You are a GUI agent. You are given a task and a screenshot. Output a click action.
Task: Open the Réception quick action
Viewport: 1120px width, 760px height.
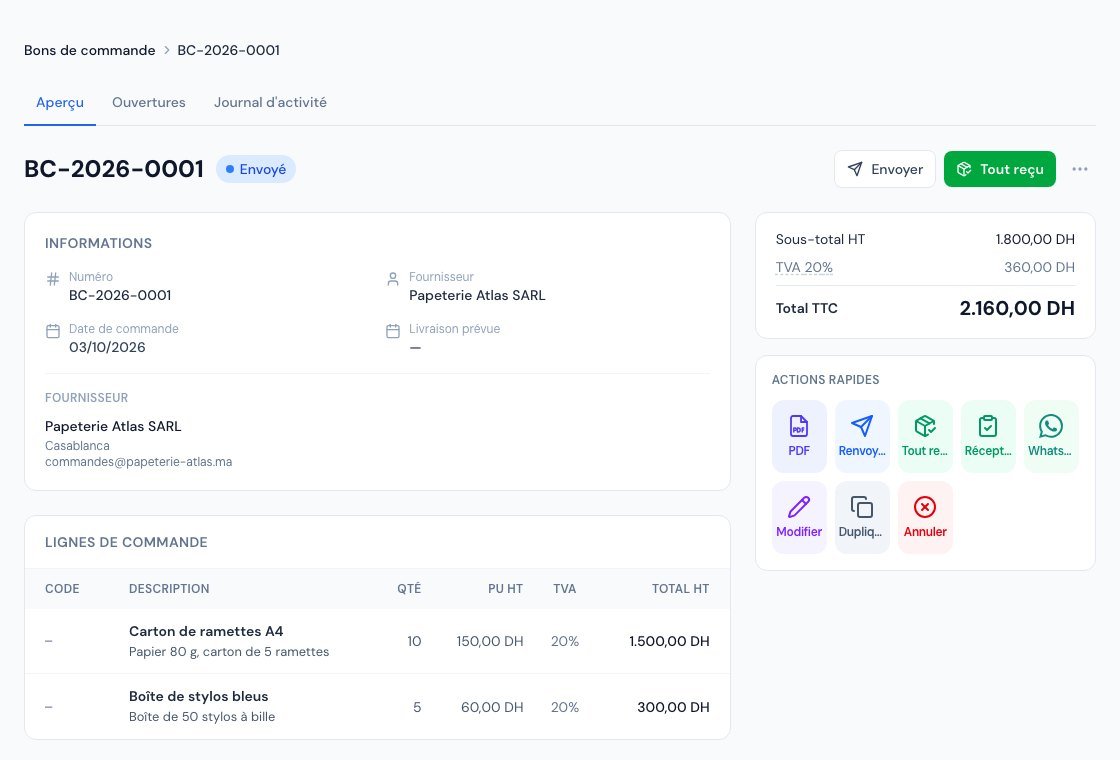coord(988,436)
